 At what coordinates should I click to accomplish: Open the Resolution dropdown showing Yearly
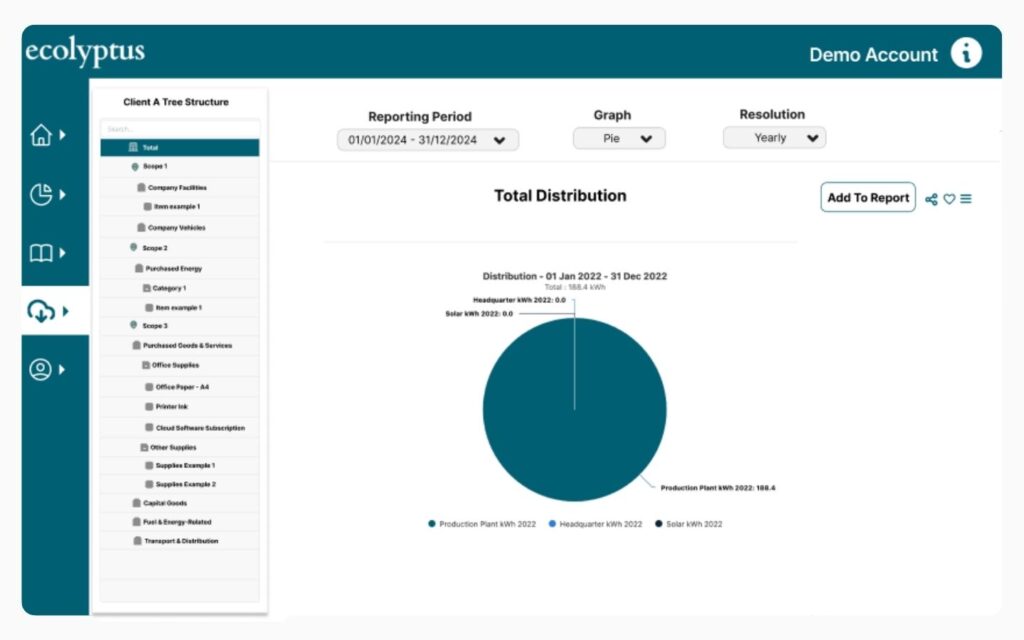tap(774, 138)
